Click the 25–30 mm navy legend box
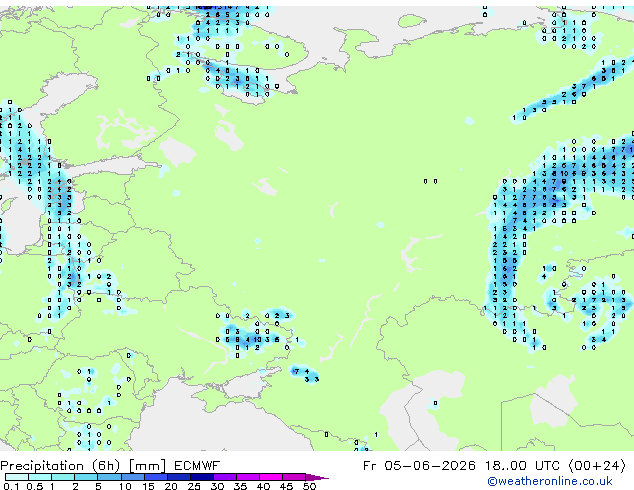 [202, 477]
